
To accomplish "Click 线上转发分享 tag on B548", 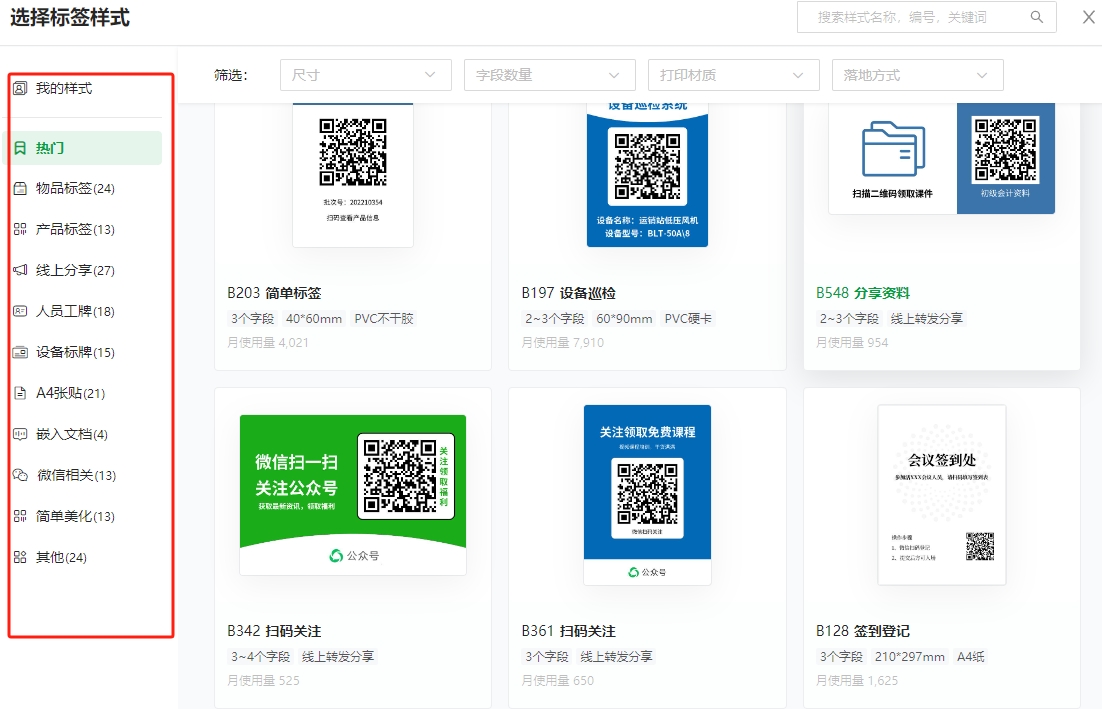I will tap(927, 318).
